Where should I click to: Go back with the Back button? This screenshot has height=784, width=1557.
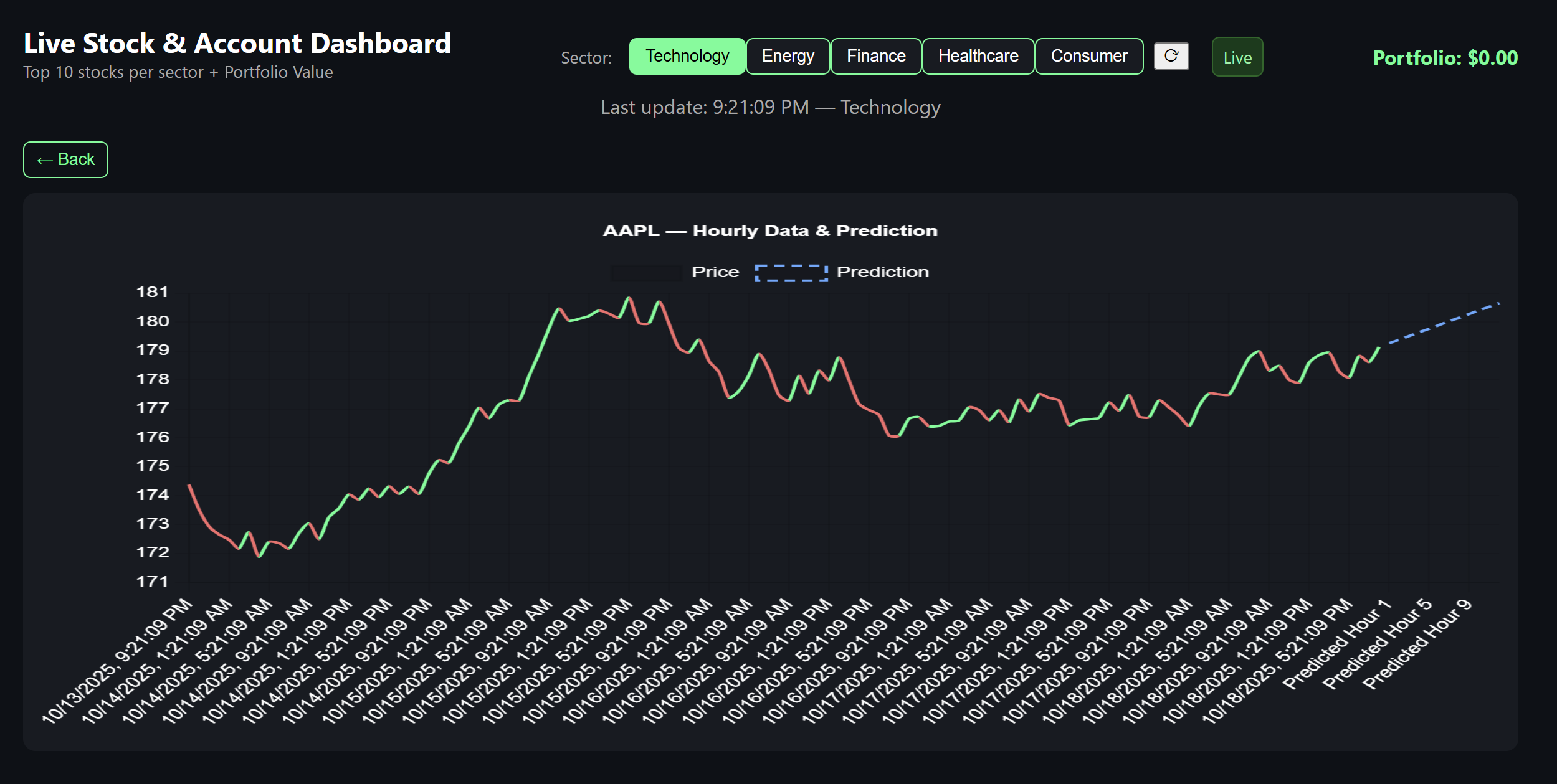(65, 160)
